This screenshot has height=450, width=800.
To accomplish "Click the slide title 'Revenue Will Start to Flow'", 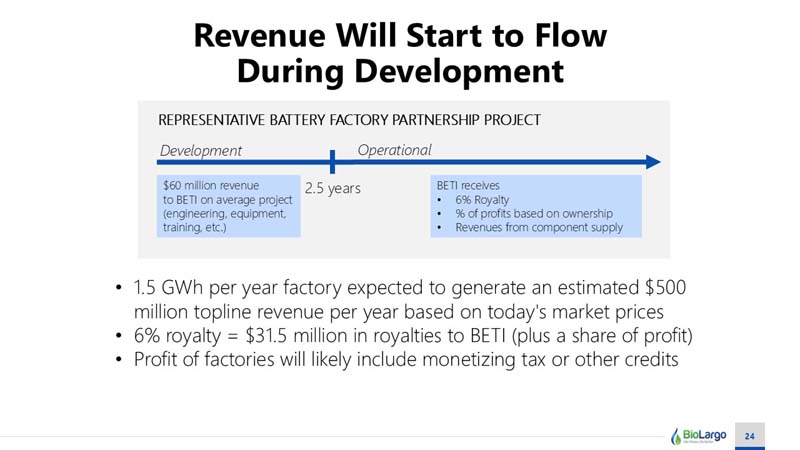I will (400, 35).
